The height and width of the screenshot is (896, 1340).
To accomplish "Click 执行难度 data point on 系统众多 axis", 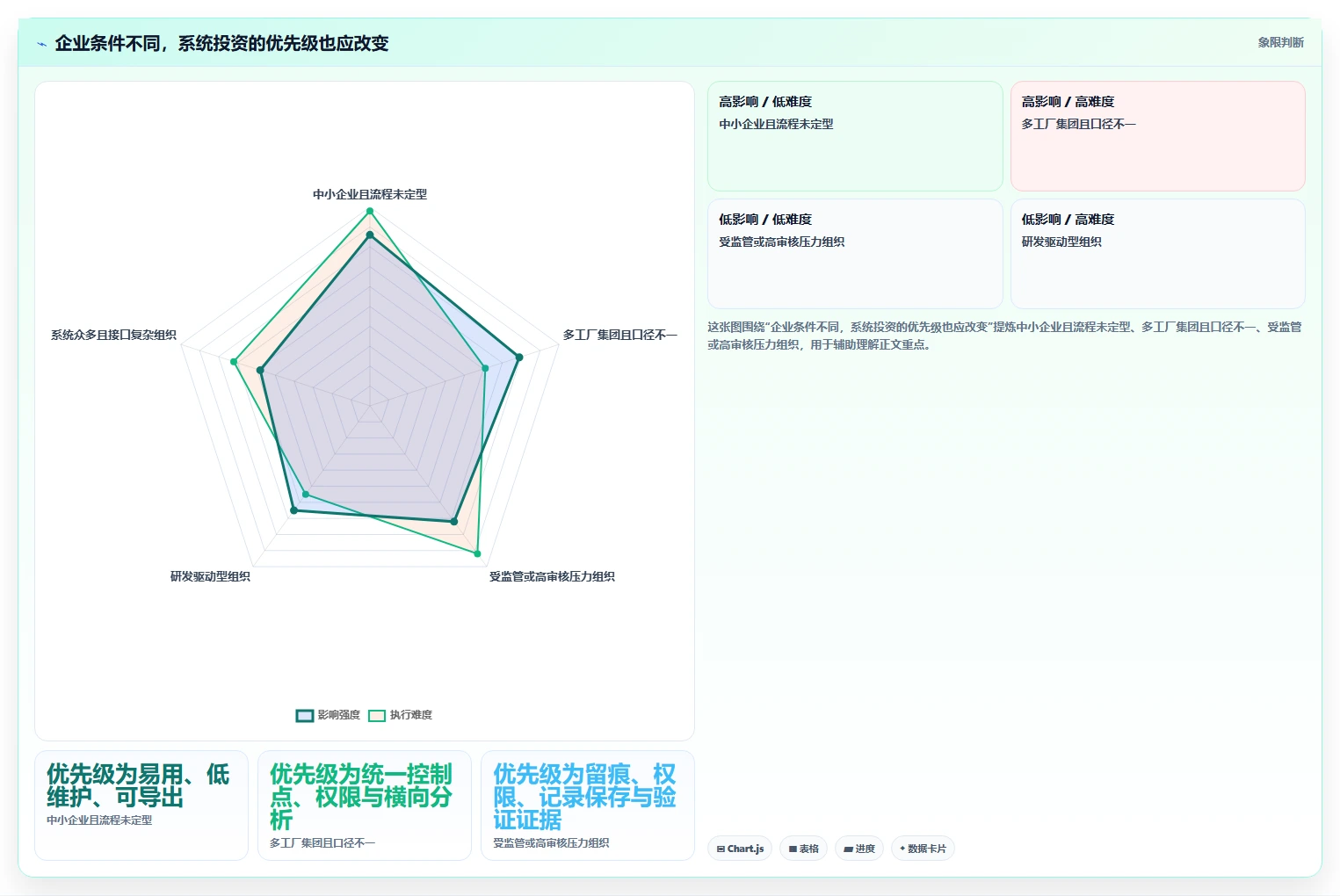I will [x=234, y=362].
